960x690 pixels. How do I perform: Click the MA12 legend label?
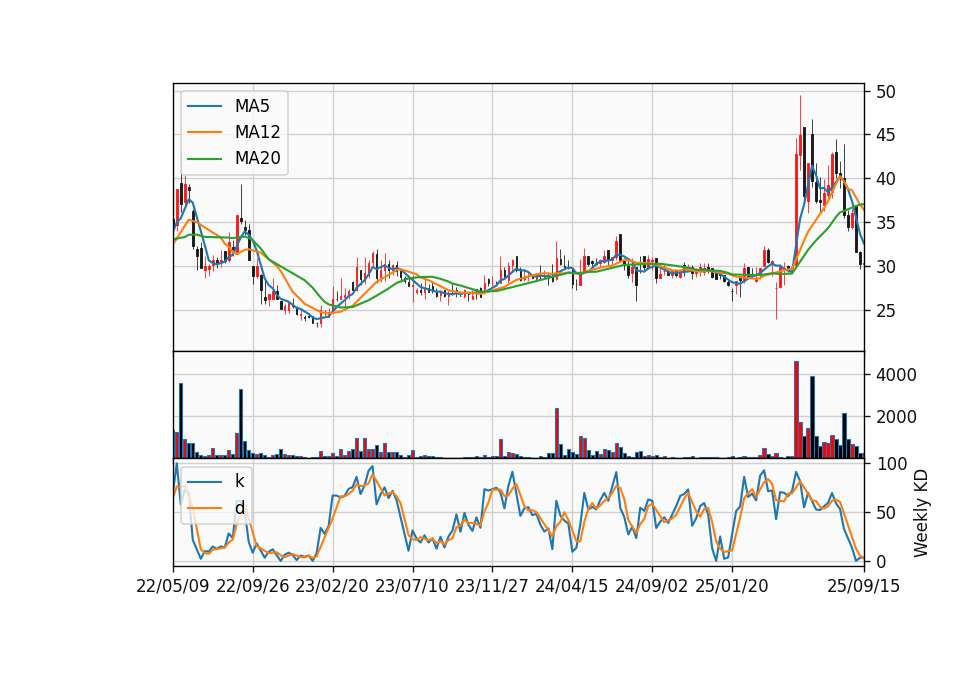click(x=257, y=132)
